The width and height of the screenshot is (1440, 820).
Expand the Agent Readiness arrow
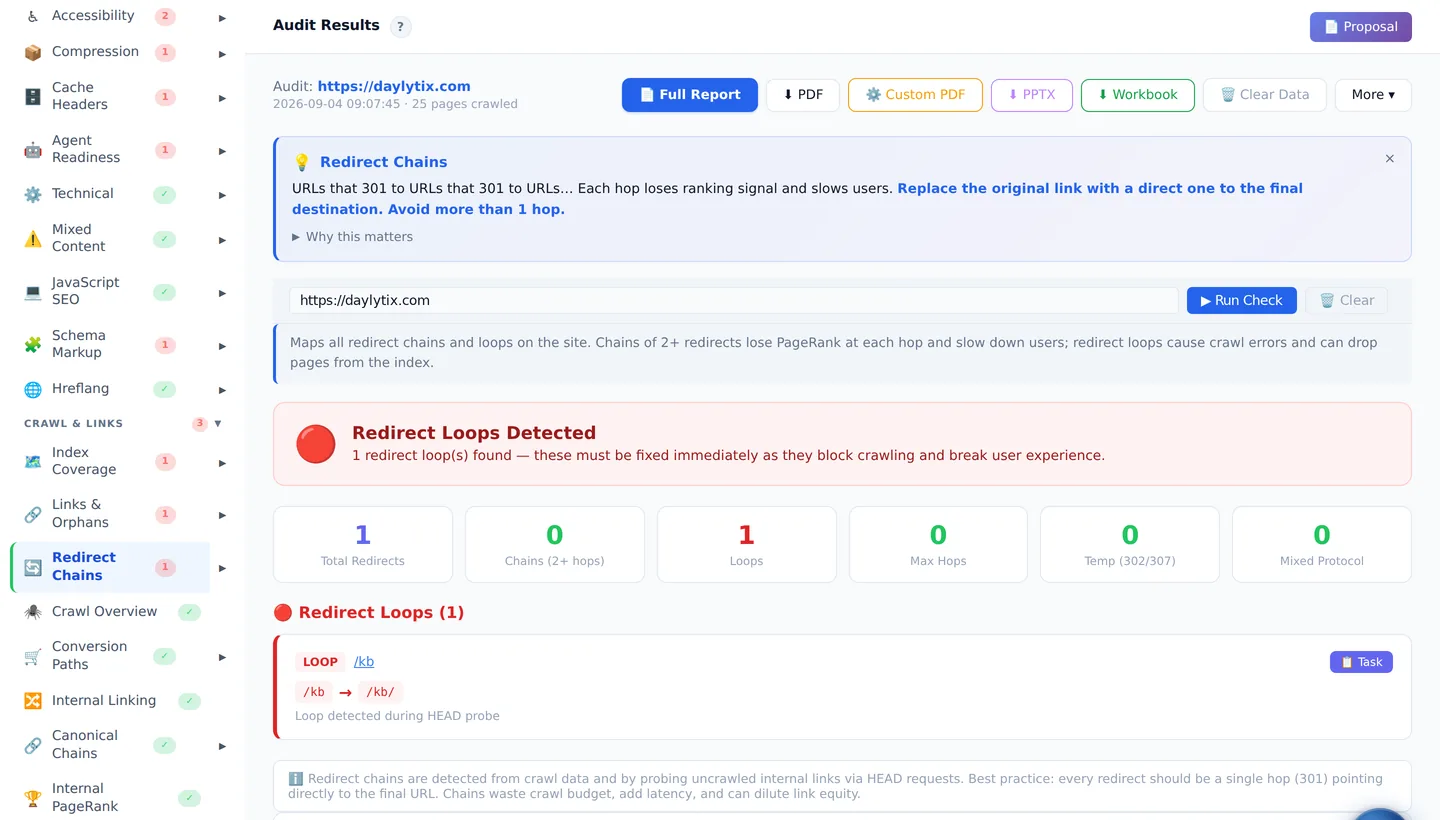pyautogui.click(x=222, y=151)
